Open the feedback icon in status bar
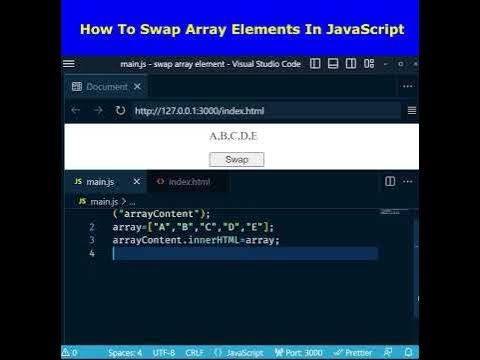The height and width of the screenshot is (360, 480). pos(388,352)
